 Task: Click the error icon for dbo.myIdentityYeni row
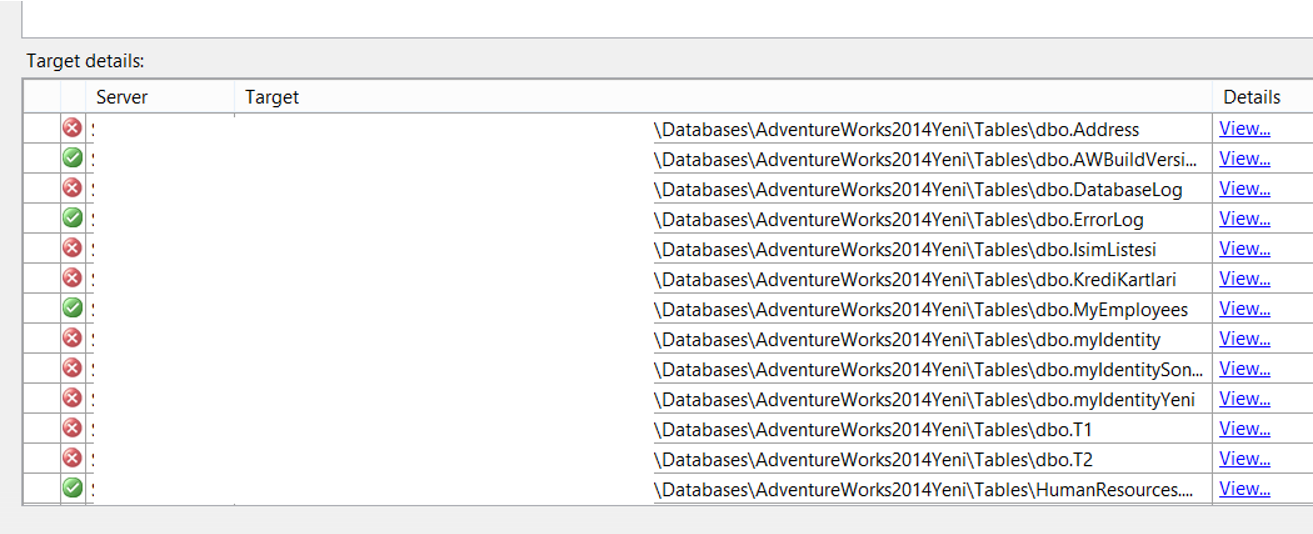(x=72, y=398)
